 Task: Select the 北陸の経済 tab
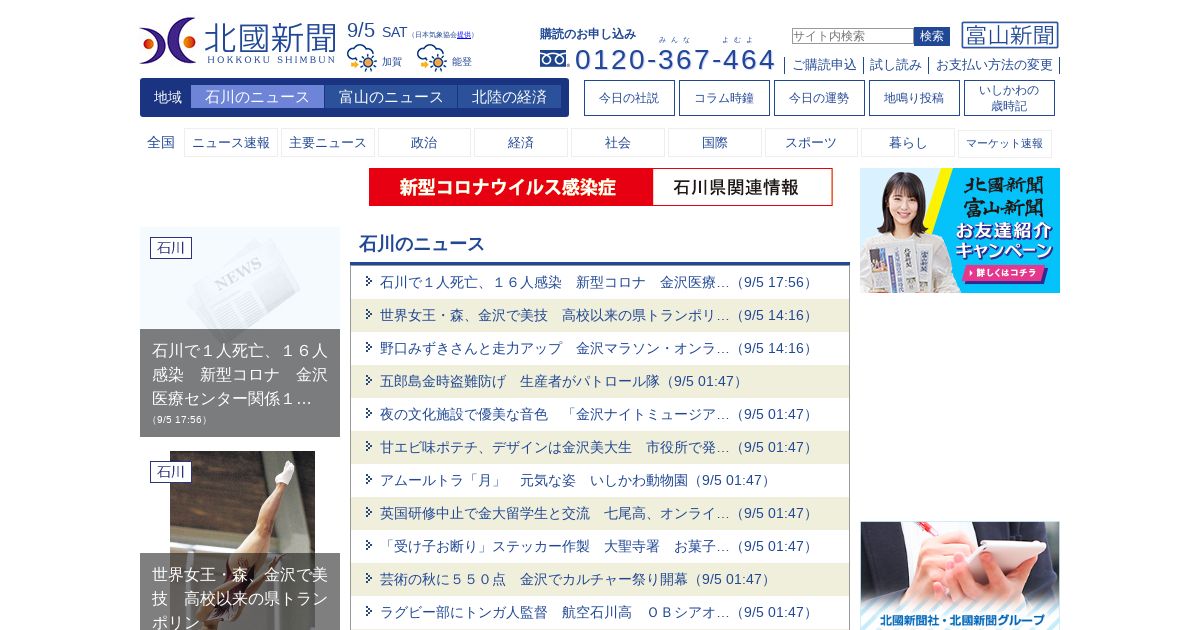point(509,97)
